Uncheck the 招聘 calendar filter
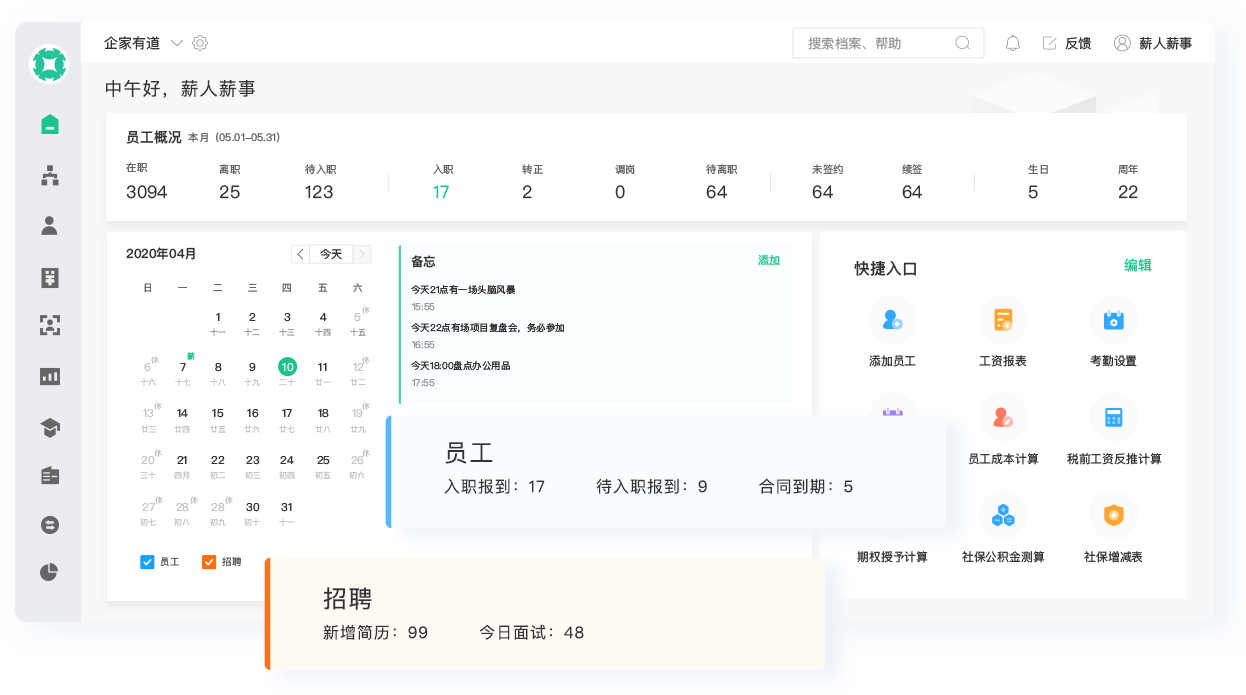Viewport: 1246px width, 695px height. 207,561
